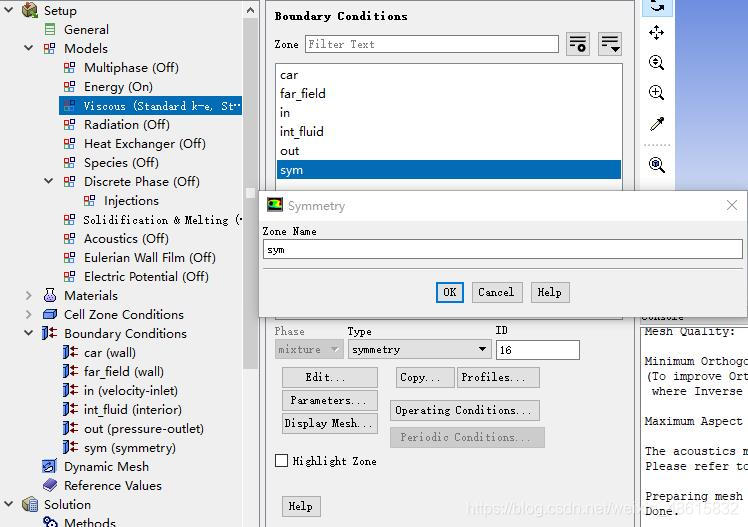Click OK in the Symmetry dialog

point(449,292)
